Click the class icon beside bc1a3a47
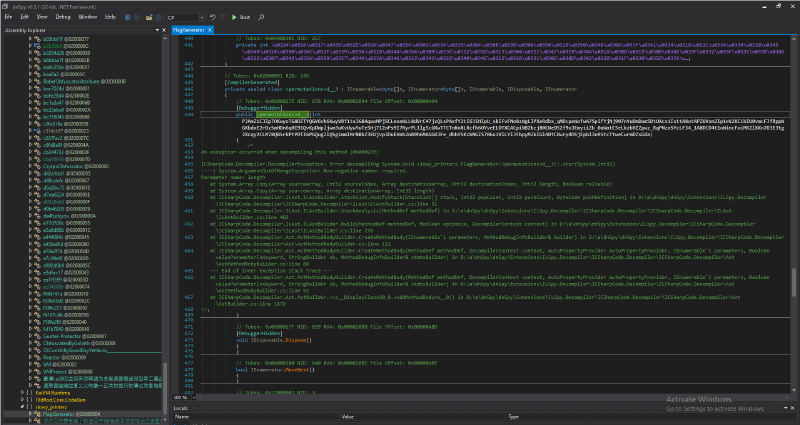800x425 pixels. pyautogui.click(x=37, y=103)
